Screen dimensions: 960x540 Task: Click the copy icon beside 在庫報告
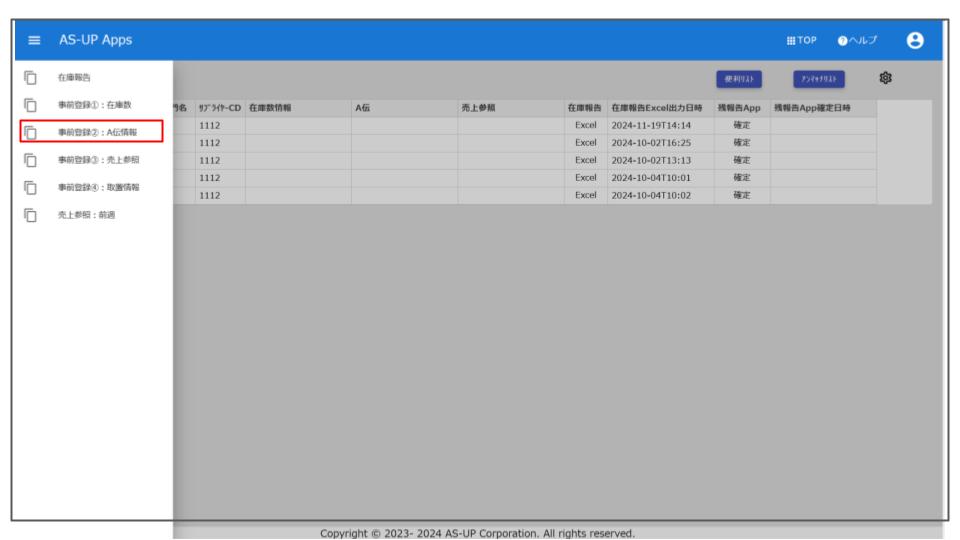coord(30,77)
